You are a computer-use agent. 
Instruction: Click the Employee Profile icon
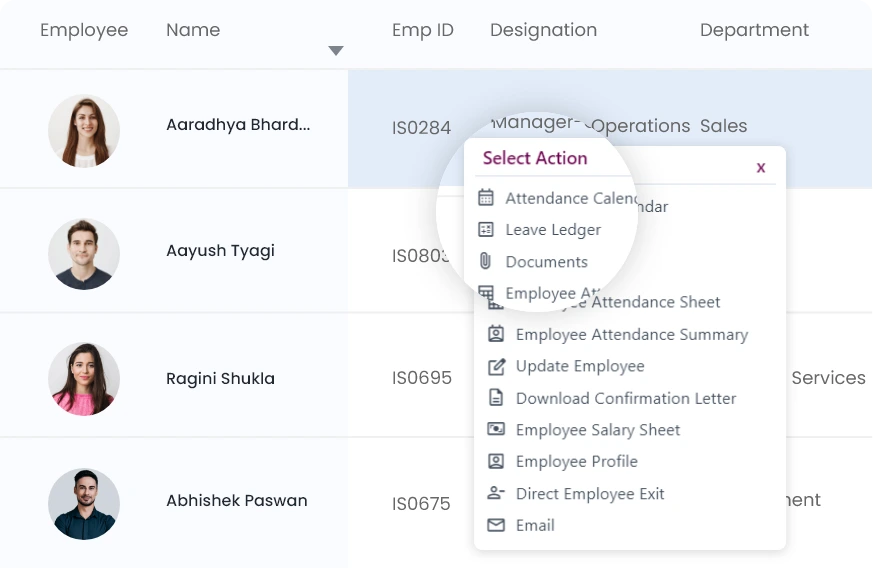tap(495, 461)
